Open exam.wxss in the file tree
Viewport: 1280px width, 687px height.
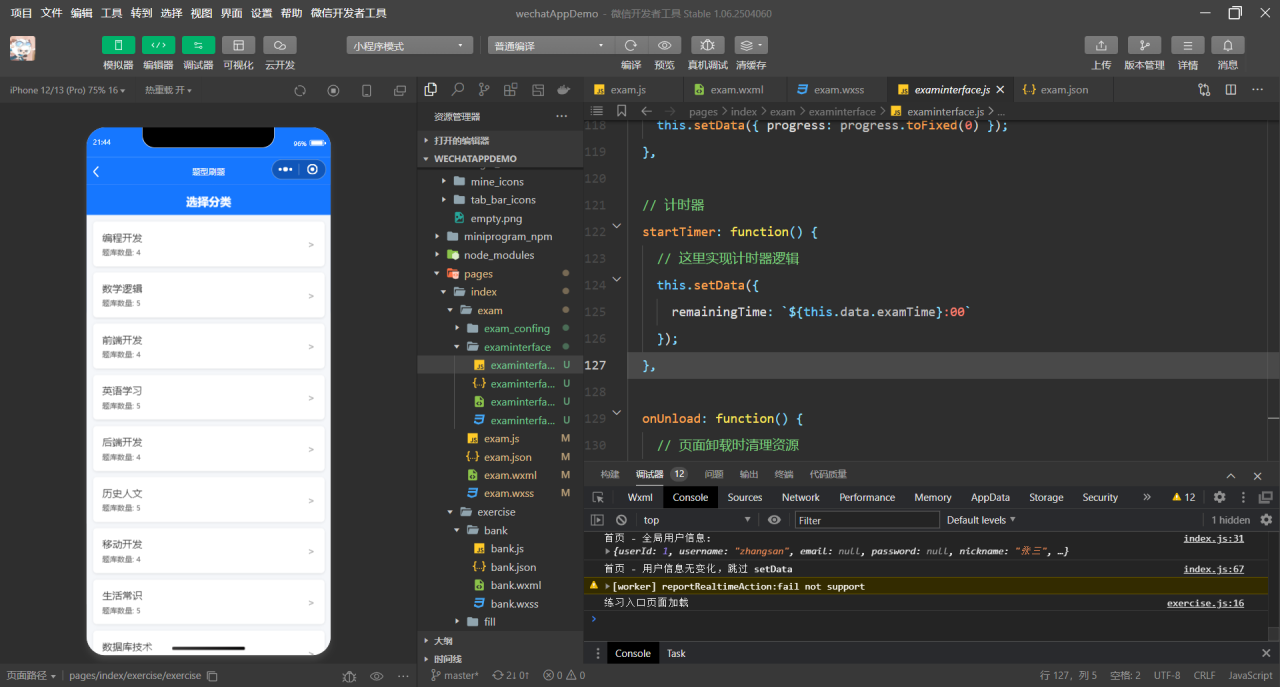pyautogui.click(x=500, y=493)
